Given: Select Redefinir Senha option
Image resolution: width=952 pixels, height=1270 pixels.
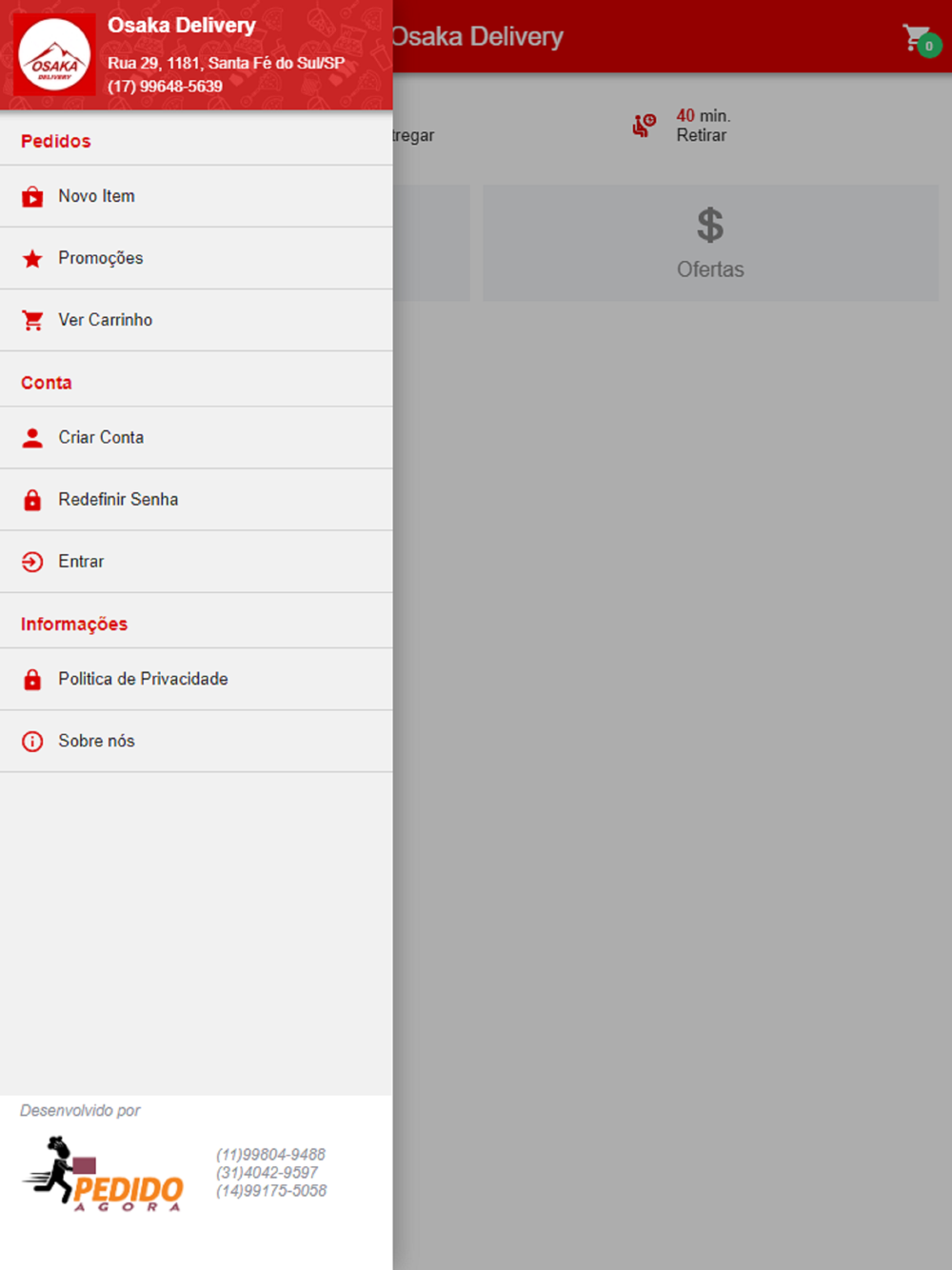Looking at the screenshot, I should [x=196, y=500].
